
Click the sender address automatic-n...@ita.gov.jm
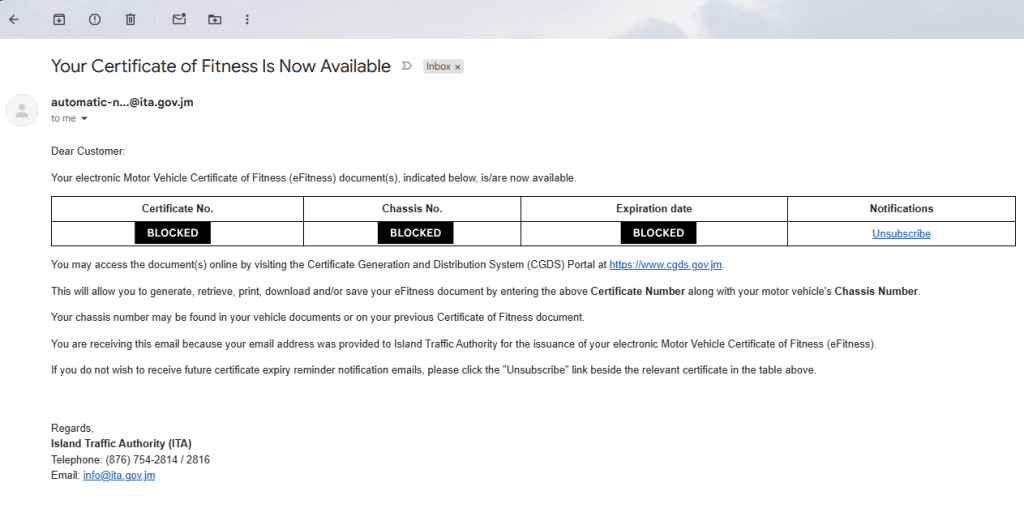[x=121, y=102]
